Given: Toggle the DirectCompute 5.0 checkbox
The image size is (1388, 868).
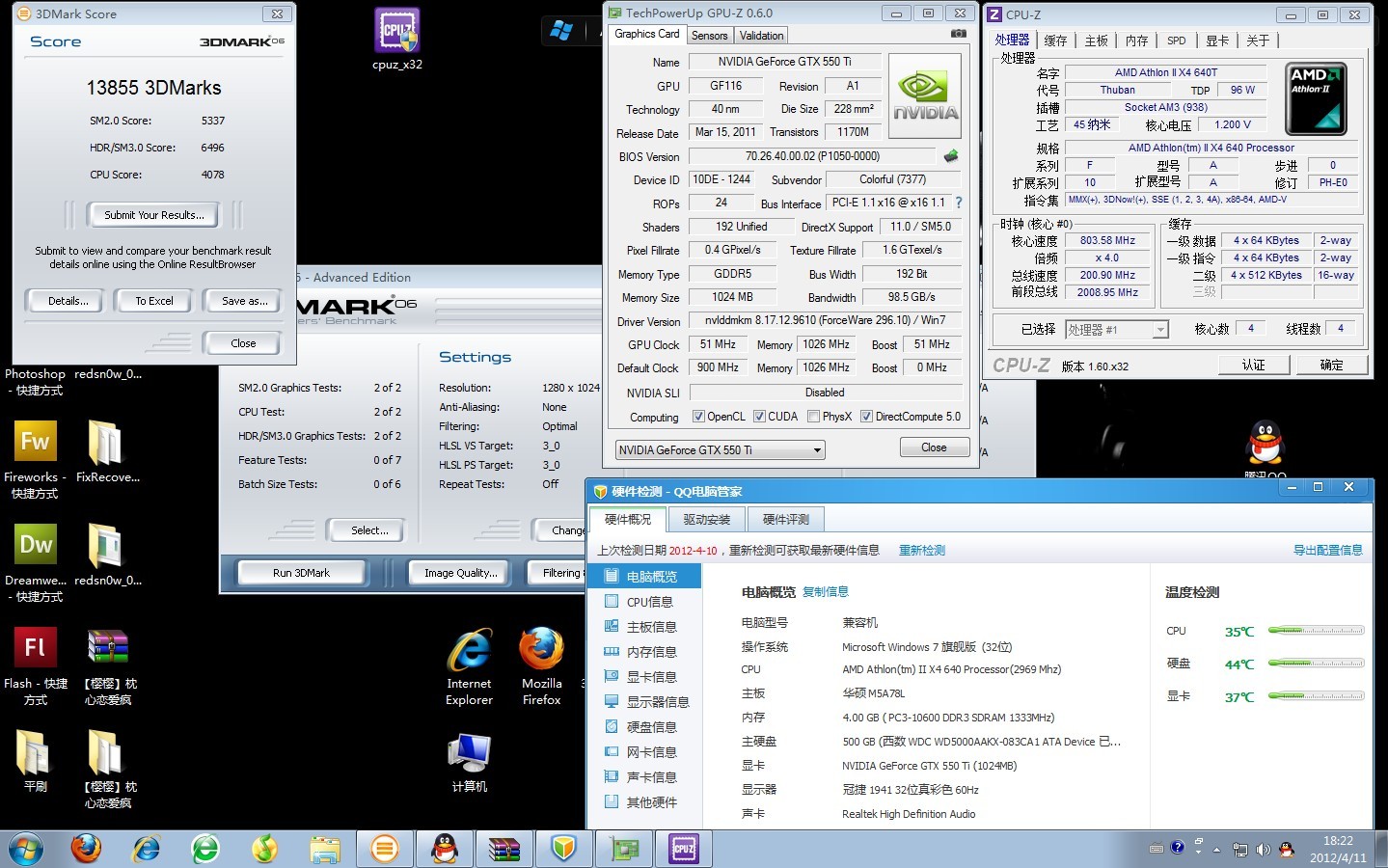Looking at the screenshot, I should (x=866, y=417).
